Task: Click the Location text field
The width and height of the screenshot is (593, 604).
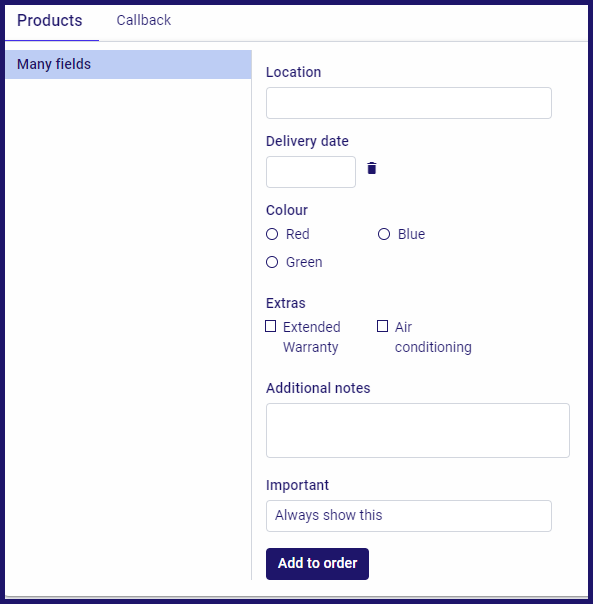Action: point(408,103)
